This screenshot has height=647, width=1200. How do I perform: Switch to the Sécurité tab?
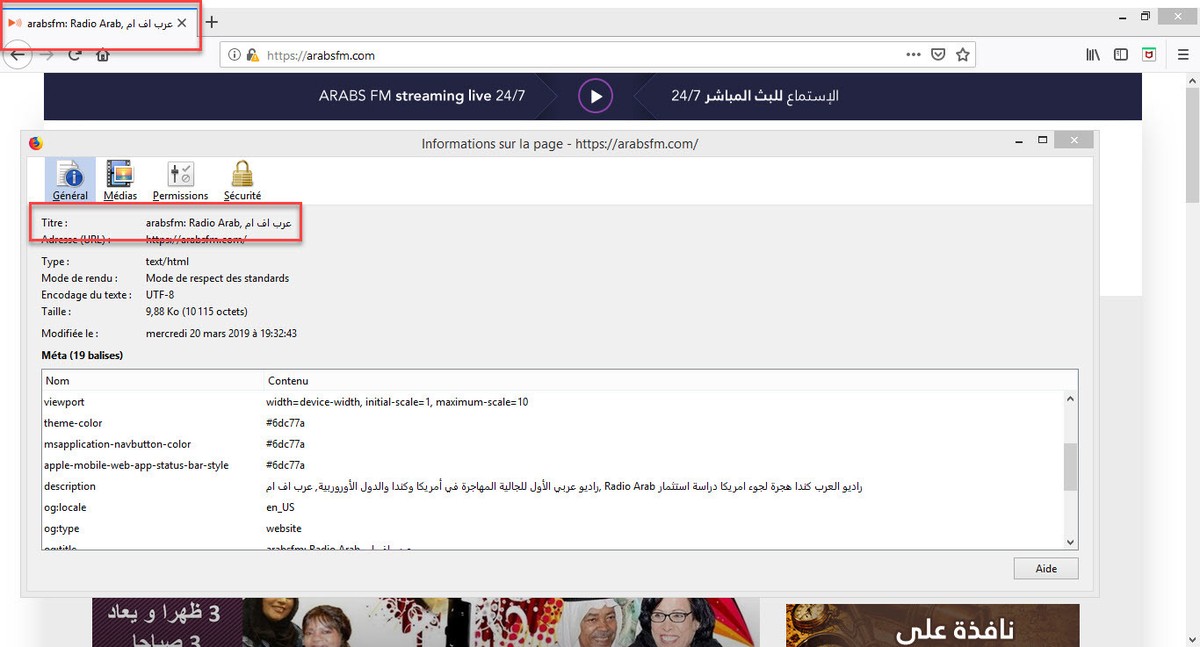(242, 180)
